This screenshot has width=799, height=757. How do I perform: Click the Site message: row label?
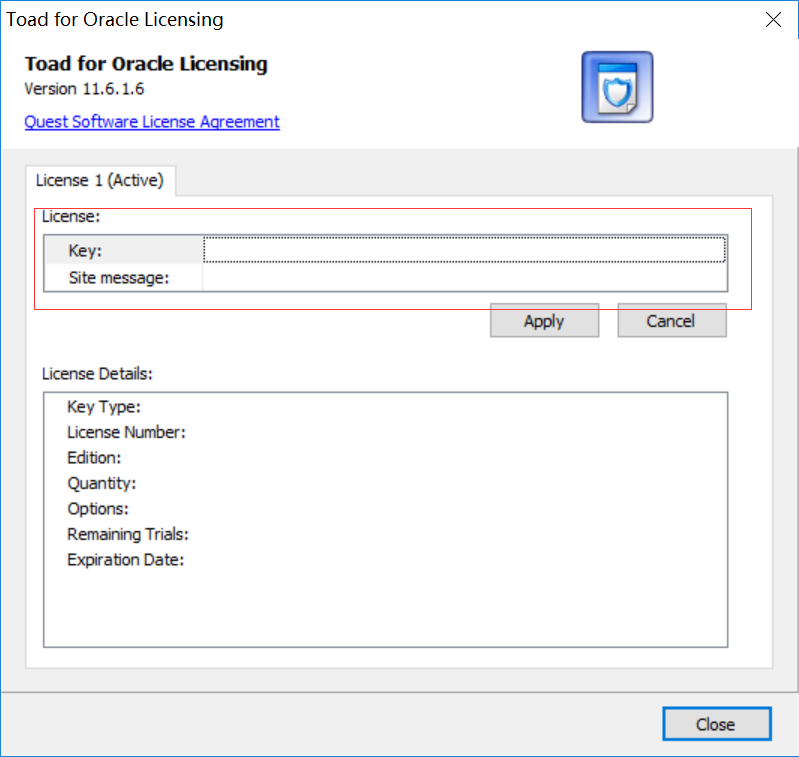coord(119,278)
